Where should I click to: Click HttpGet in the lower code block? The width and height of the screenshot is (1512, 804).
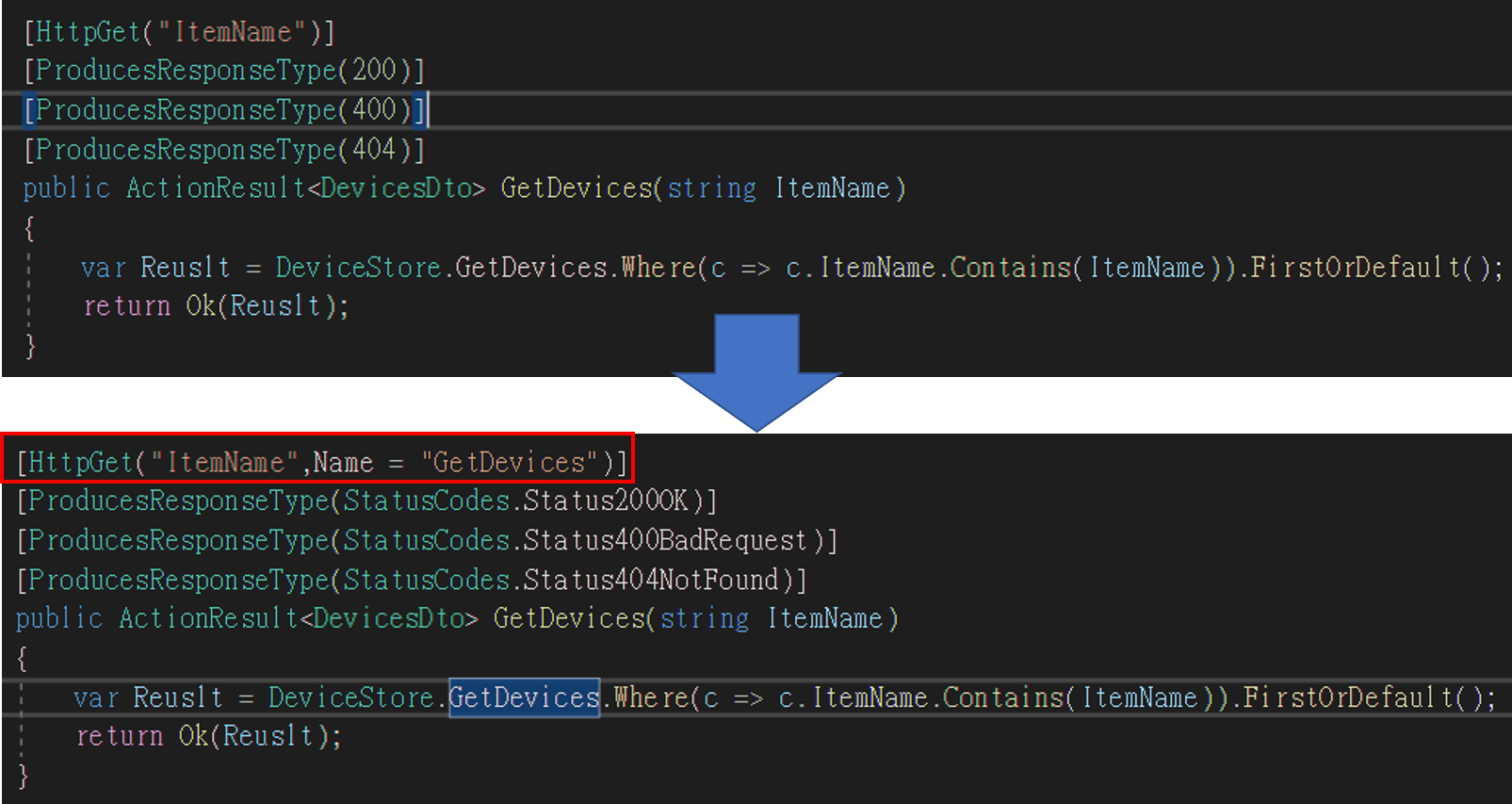80,462
